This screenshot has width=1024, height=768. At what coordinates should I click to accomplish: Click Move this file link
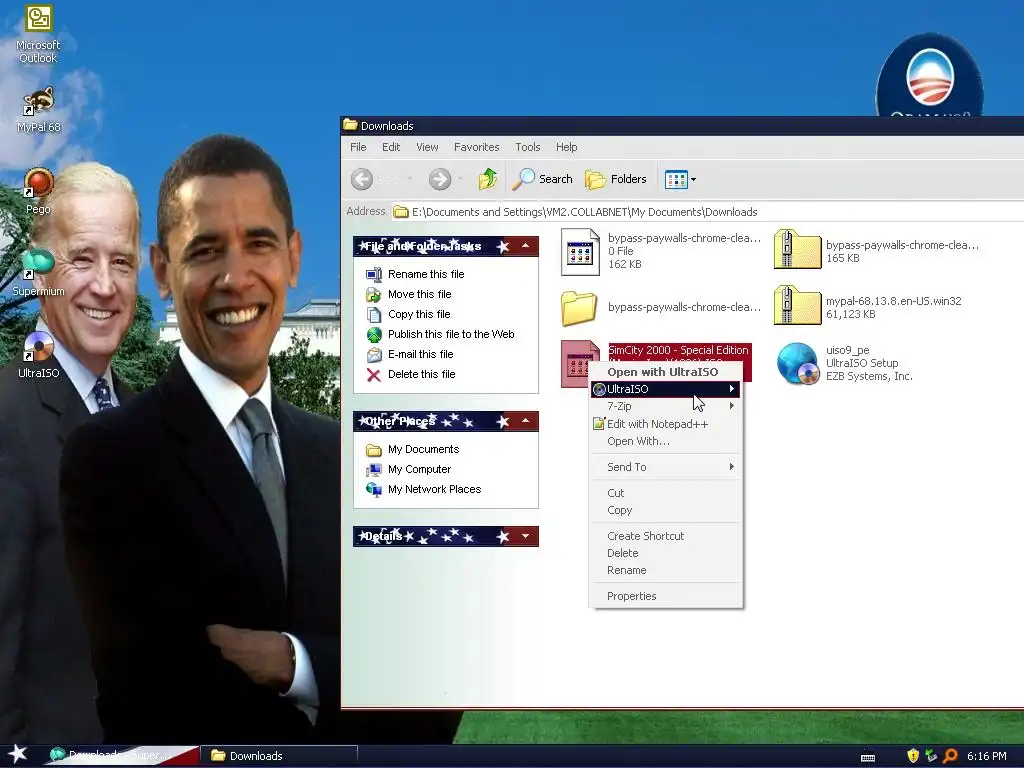point(419,294)
